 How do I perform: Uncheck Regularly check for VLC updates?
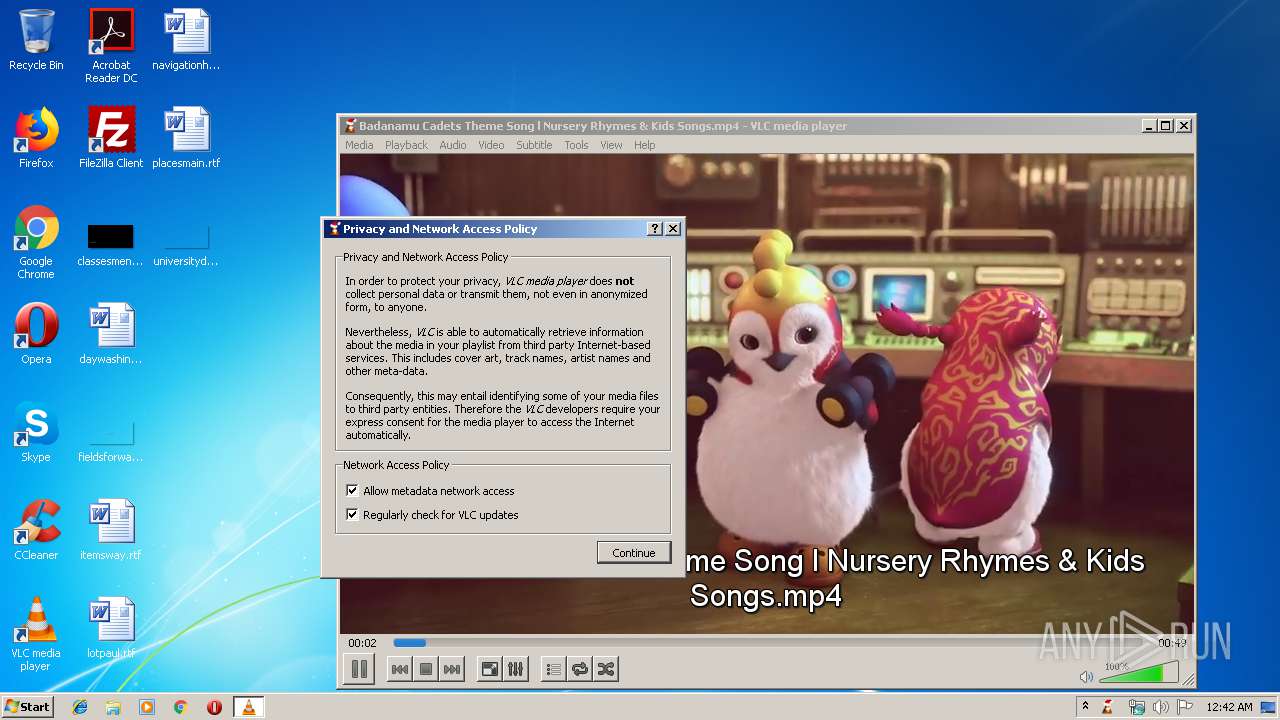352,515
